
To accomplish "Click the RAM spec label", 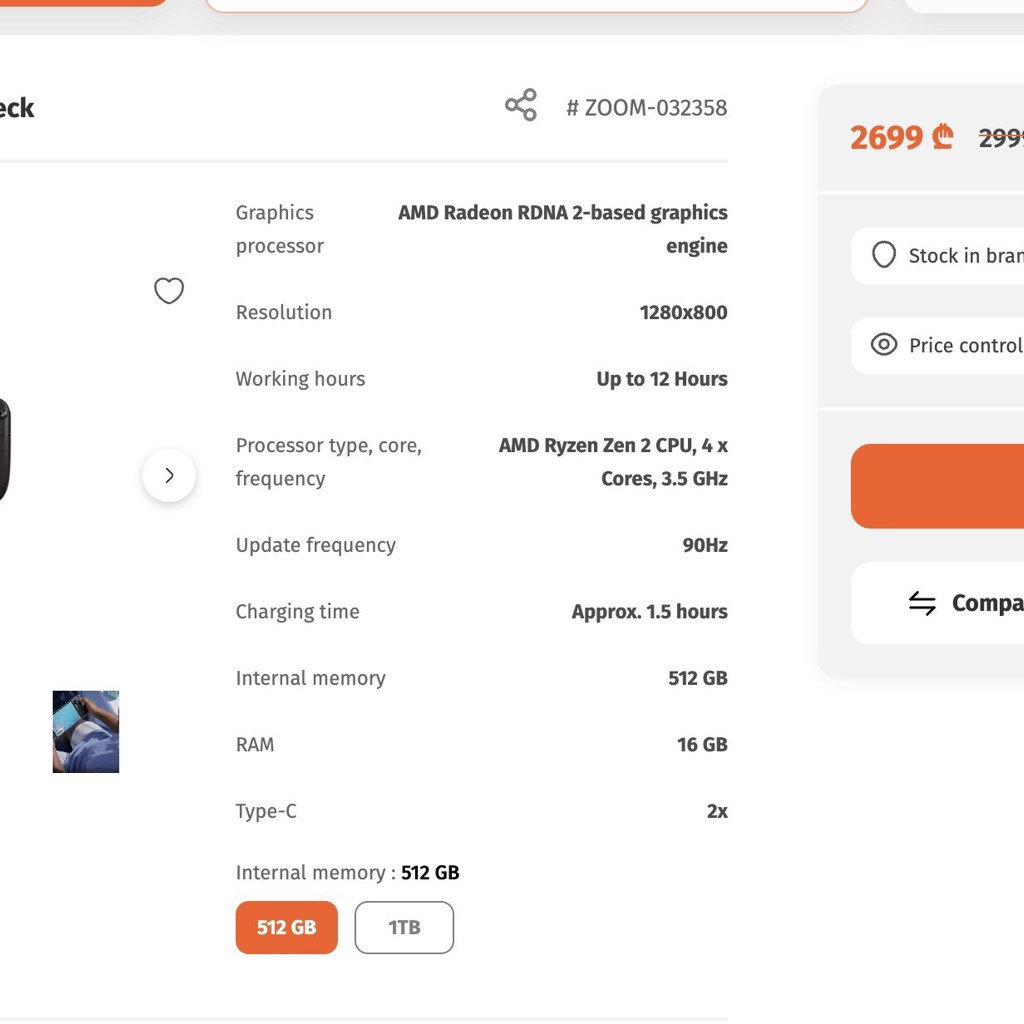I will tap(255, 744).
